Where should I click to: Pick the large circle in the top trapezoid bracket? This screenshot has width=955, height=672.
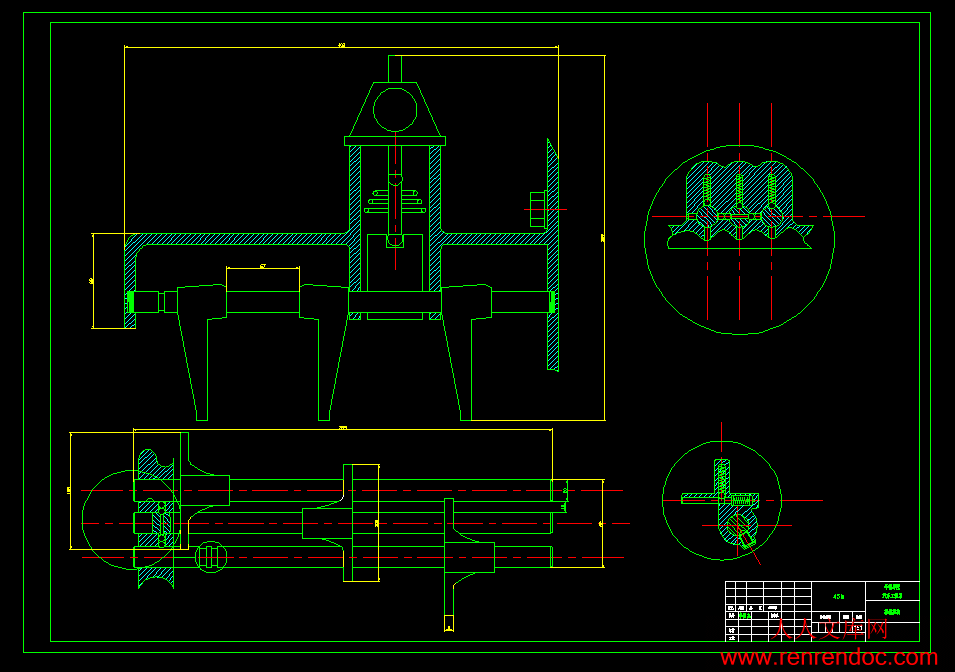(395, 110)
